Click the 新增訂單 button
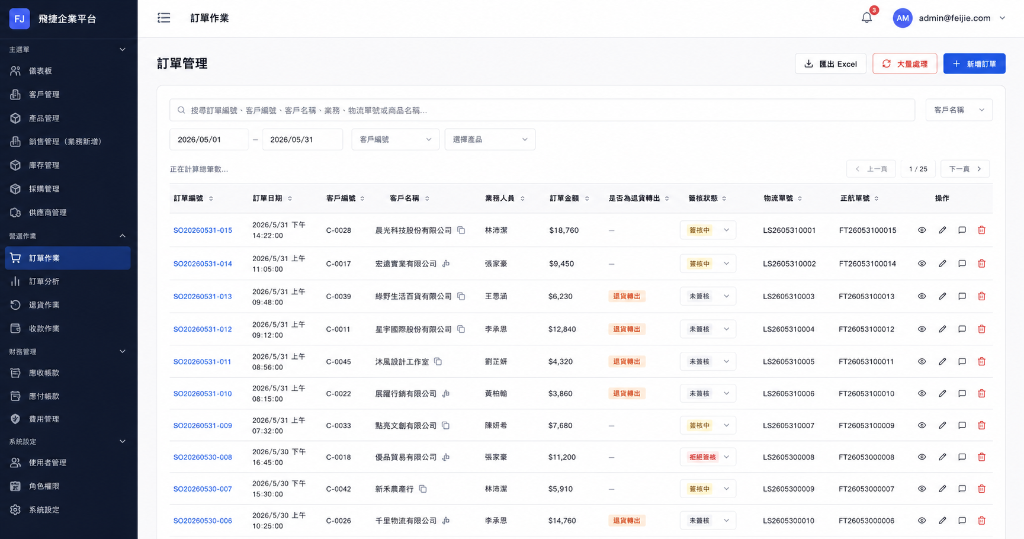 tap(974, 64)
